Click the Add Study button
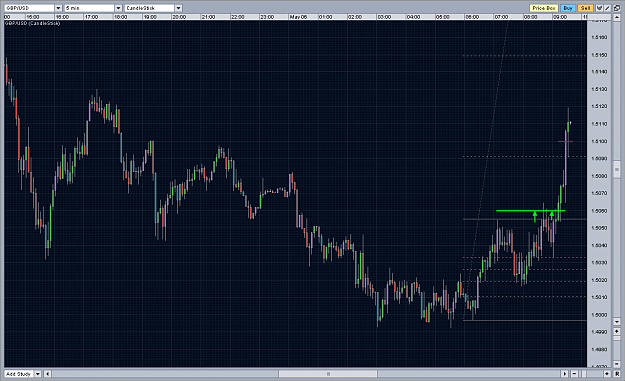 tap(18, 374)
